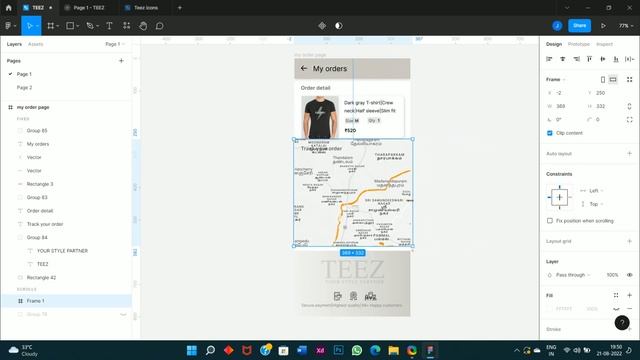The height and width of the screenshot is (360, 640).
Task: Expand the Frame tool options arrow
Action: [x=58, y=26]
